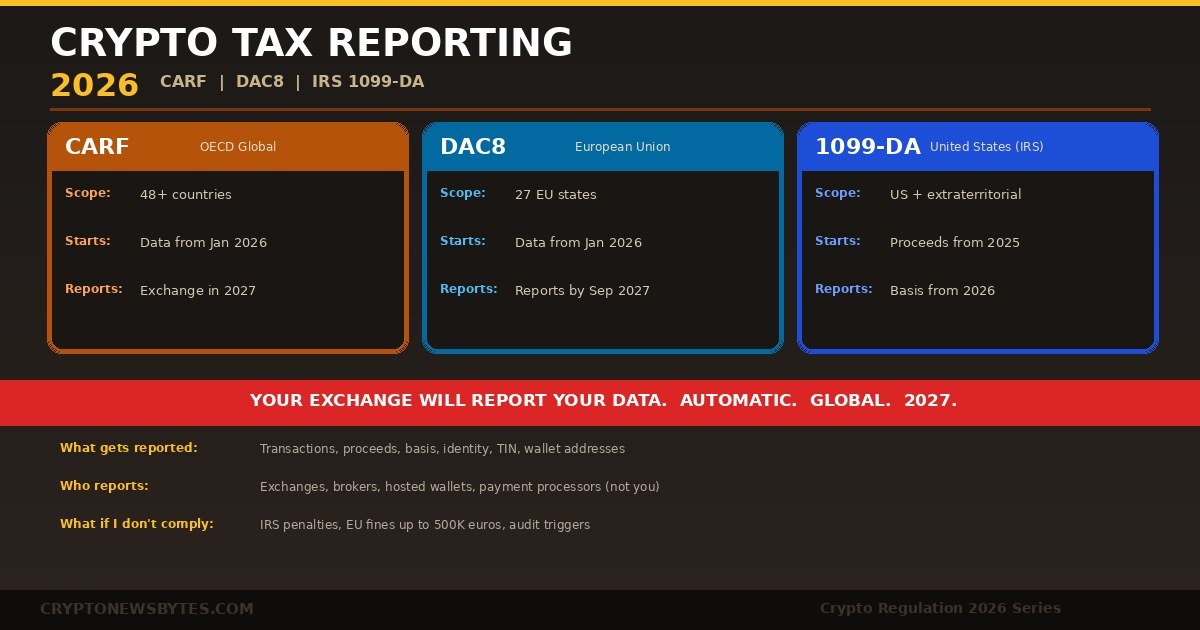Open the CRYPTONEWSBYTES.COM footer link

point(147,608)
